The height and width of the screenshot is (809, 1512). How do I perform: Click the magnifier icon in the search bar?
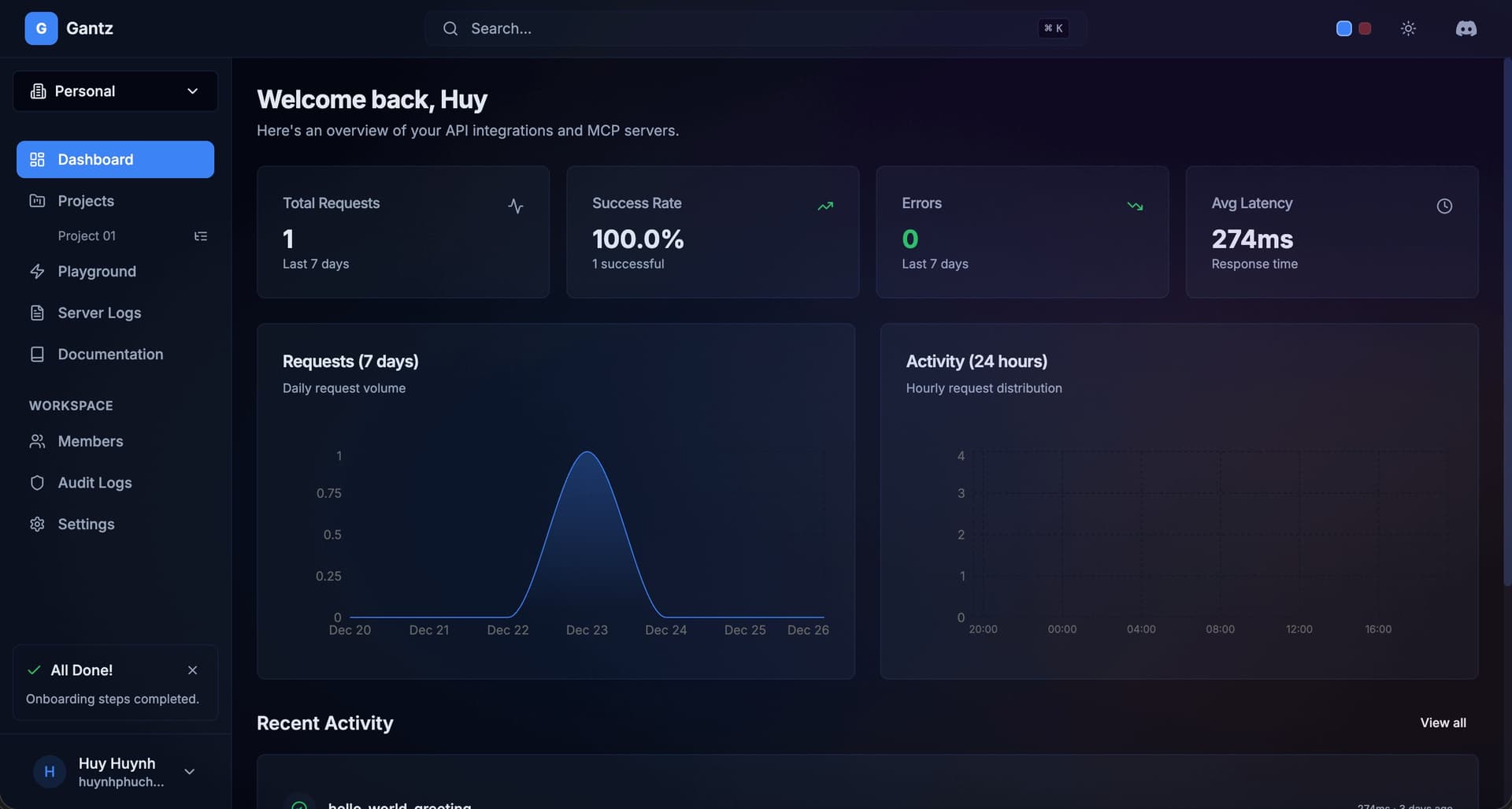[450, 28]
